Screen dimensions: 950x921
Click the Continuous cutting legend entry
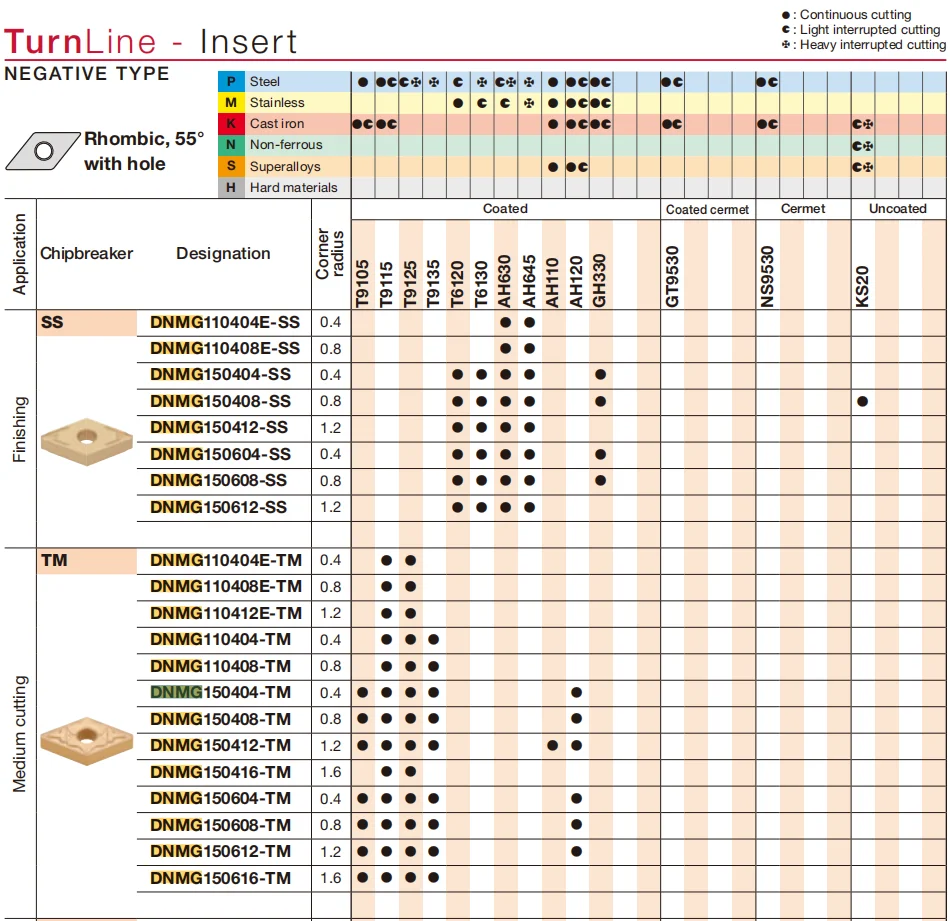tap(846, 15)
